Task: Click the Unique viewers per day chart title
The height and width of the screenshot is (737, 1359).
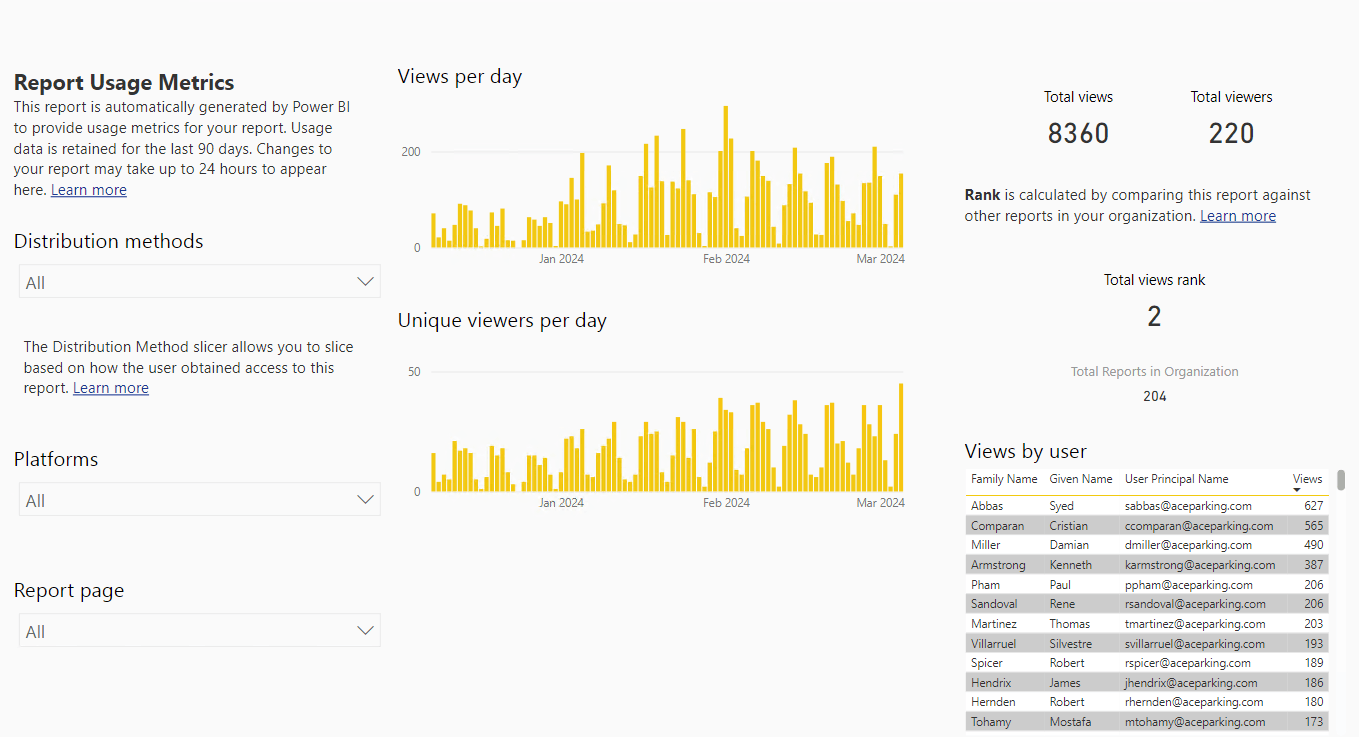Action: pos(502,320)
